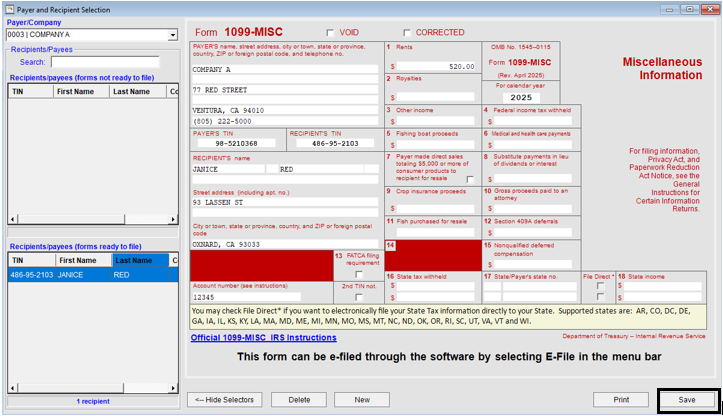Screen dimensions: 723x416
Task: Check the VOID checkbox
Action: [x=331, y=32]
